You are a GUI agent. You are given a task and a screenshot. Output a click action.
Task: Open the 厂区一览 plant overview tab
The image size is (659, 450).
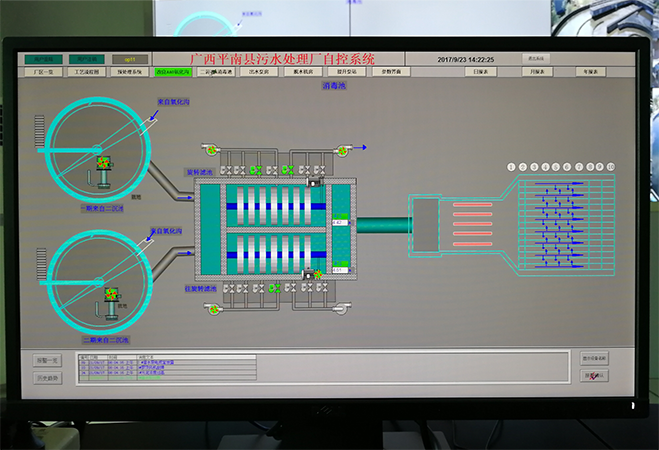(x=44, y=72)
